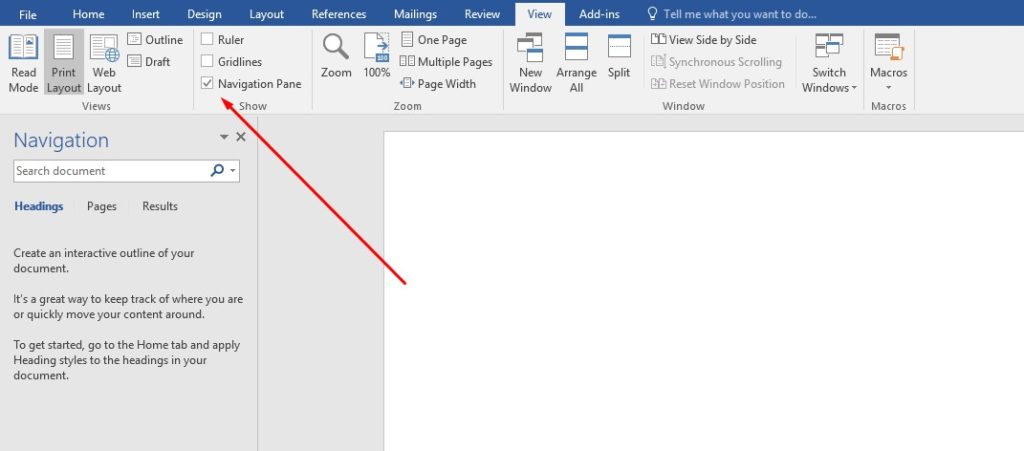Open the File tab
Screen dimensions: 1024x451
pos(27,14)
